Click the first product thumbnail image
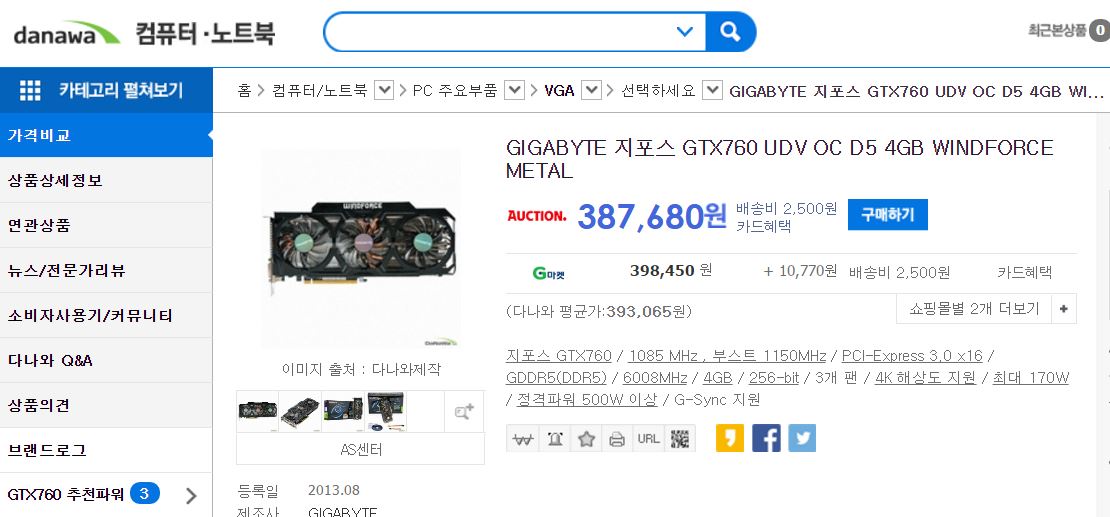1110x517 pixels. (x=258, y=411)
